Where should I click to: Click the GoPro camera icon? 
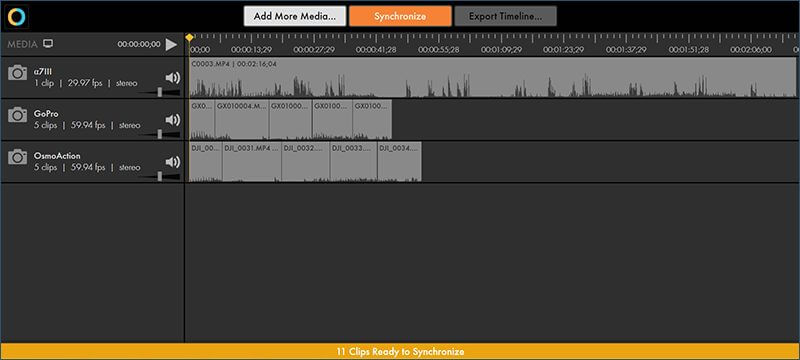tap(17, 115)
